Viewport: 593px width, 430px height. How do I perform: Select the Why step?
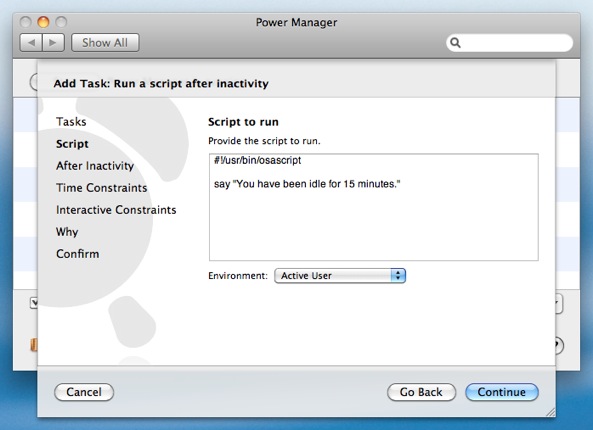[x=67, y=232]
